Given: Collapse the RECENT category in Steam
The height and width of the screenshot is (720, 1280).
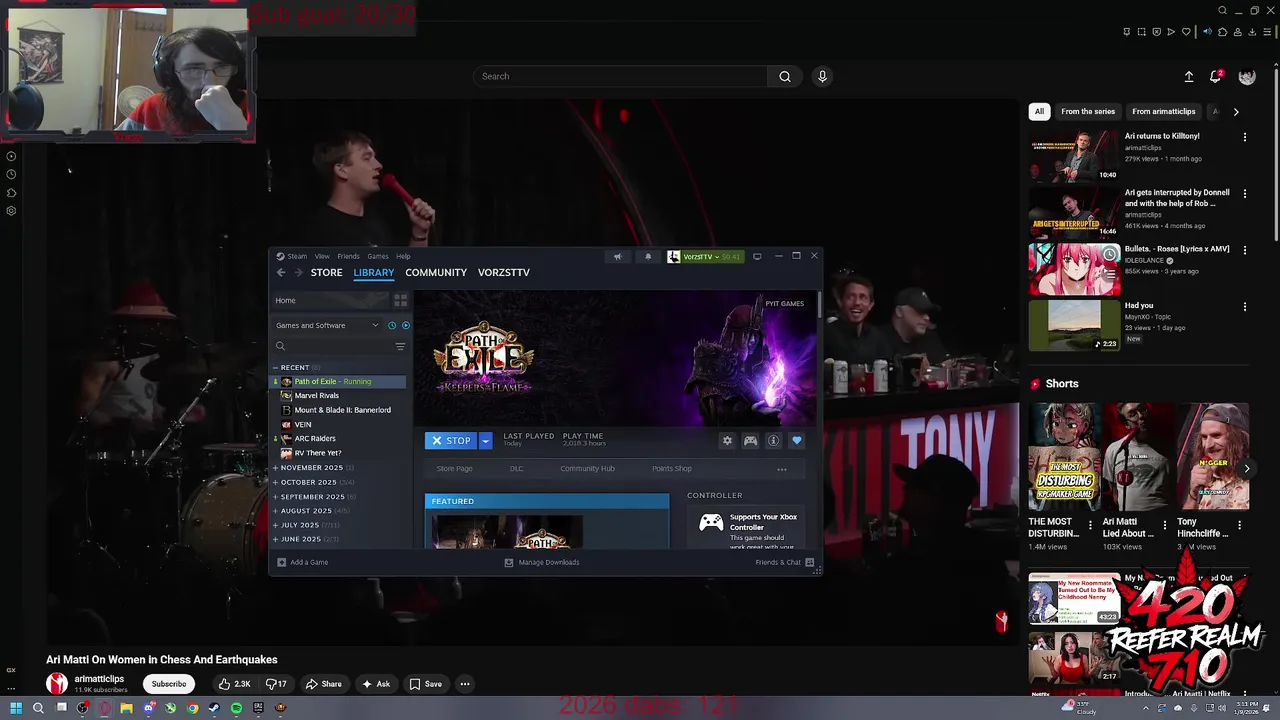Looking at the screenshot, I should [275, 367].
